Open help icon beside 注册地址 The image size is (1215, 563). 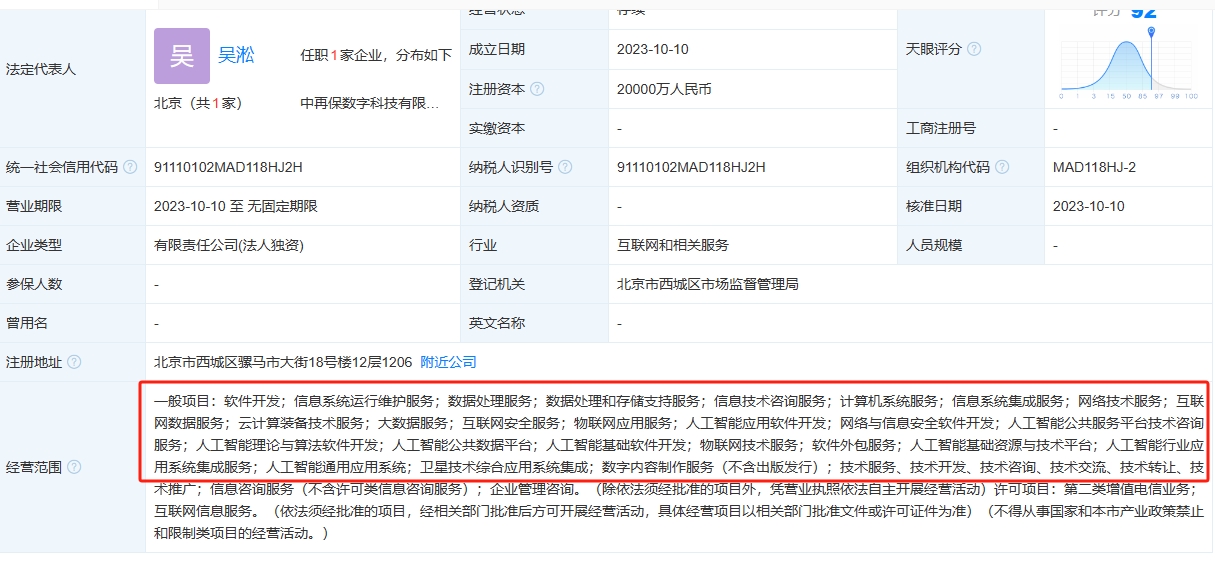[x=74, y=362]
